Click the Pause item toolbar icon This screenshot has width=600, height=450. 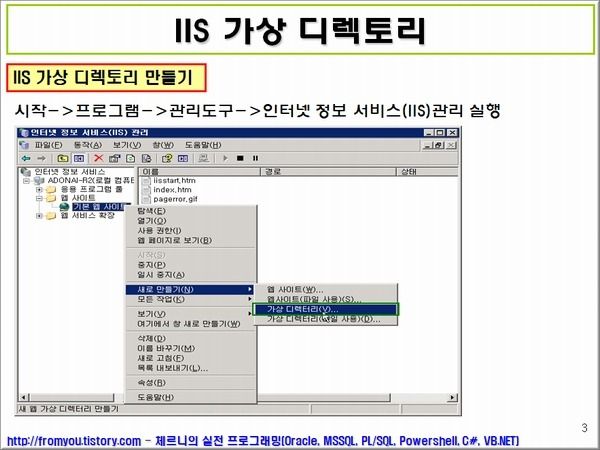pyautogui.click(x=255, y=158)
